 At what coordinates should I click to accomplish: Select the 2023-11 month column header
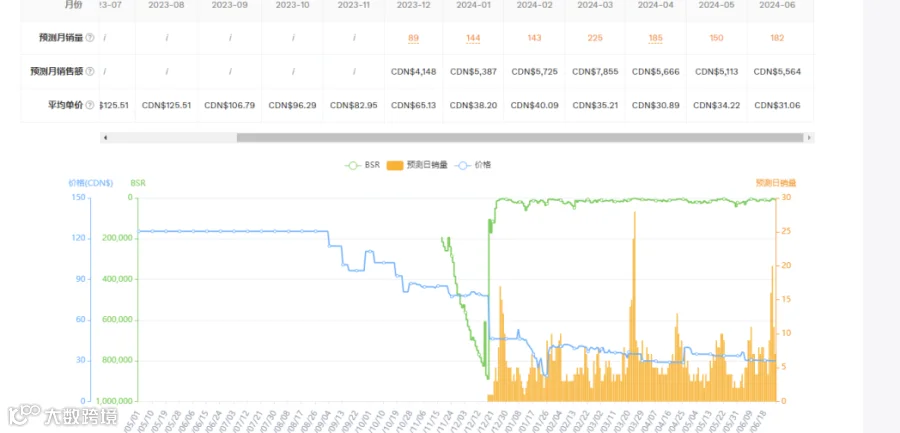354,5
